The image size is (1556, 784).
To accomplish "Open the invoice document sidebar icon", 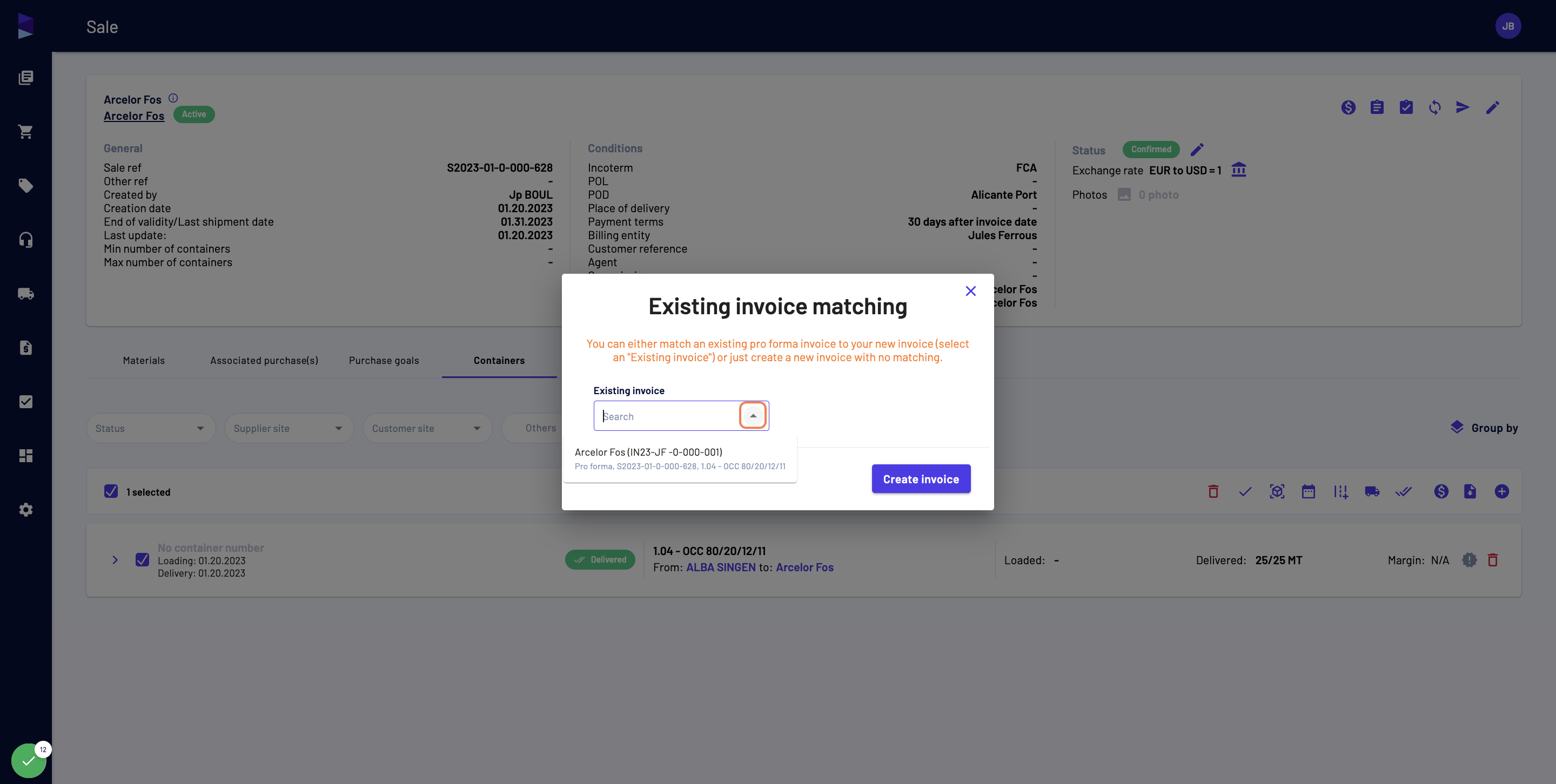I will (25, 348).
